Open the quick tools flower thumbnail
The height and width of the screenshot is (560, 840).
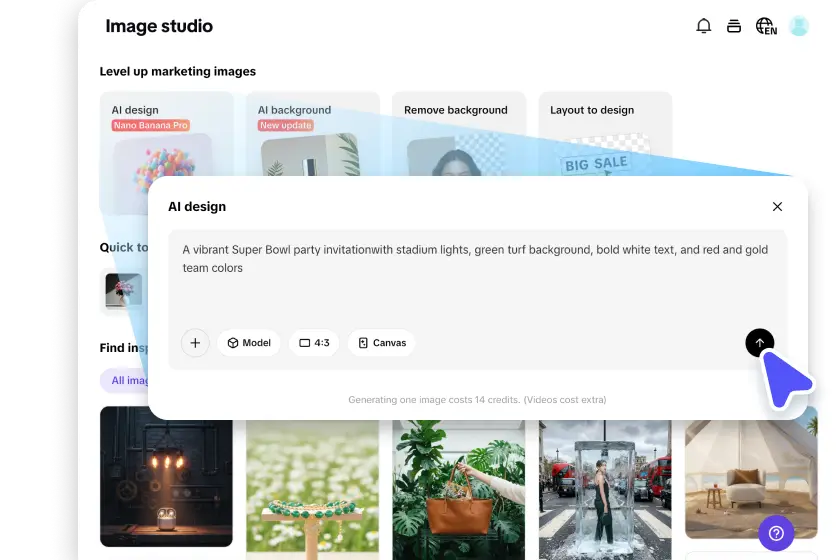tap(124, 291)
